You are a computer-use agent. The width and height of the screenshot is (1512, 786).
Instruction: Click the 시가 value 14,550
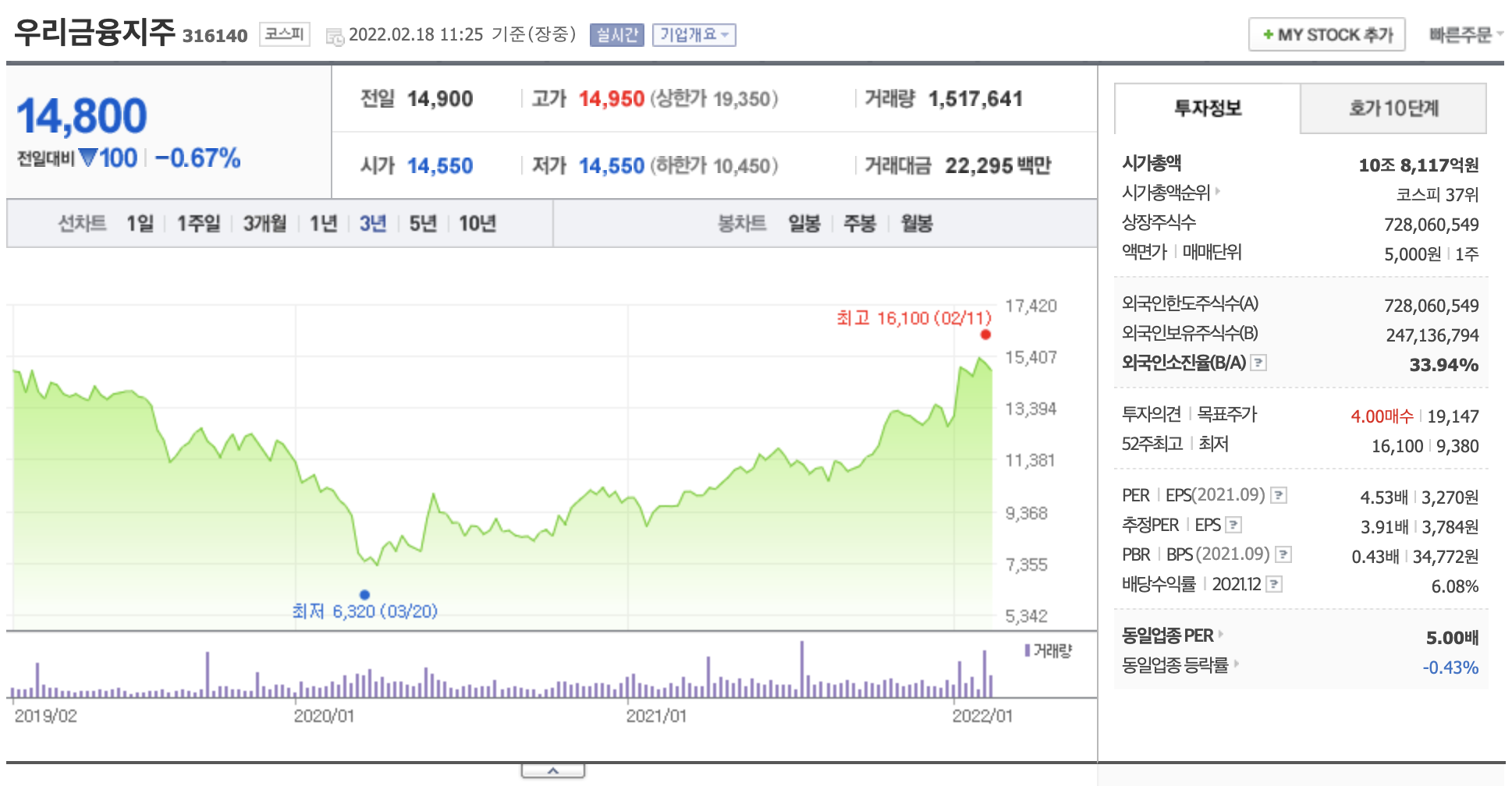pyautogui.click(x=440, y=166)
